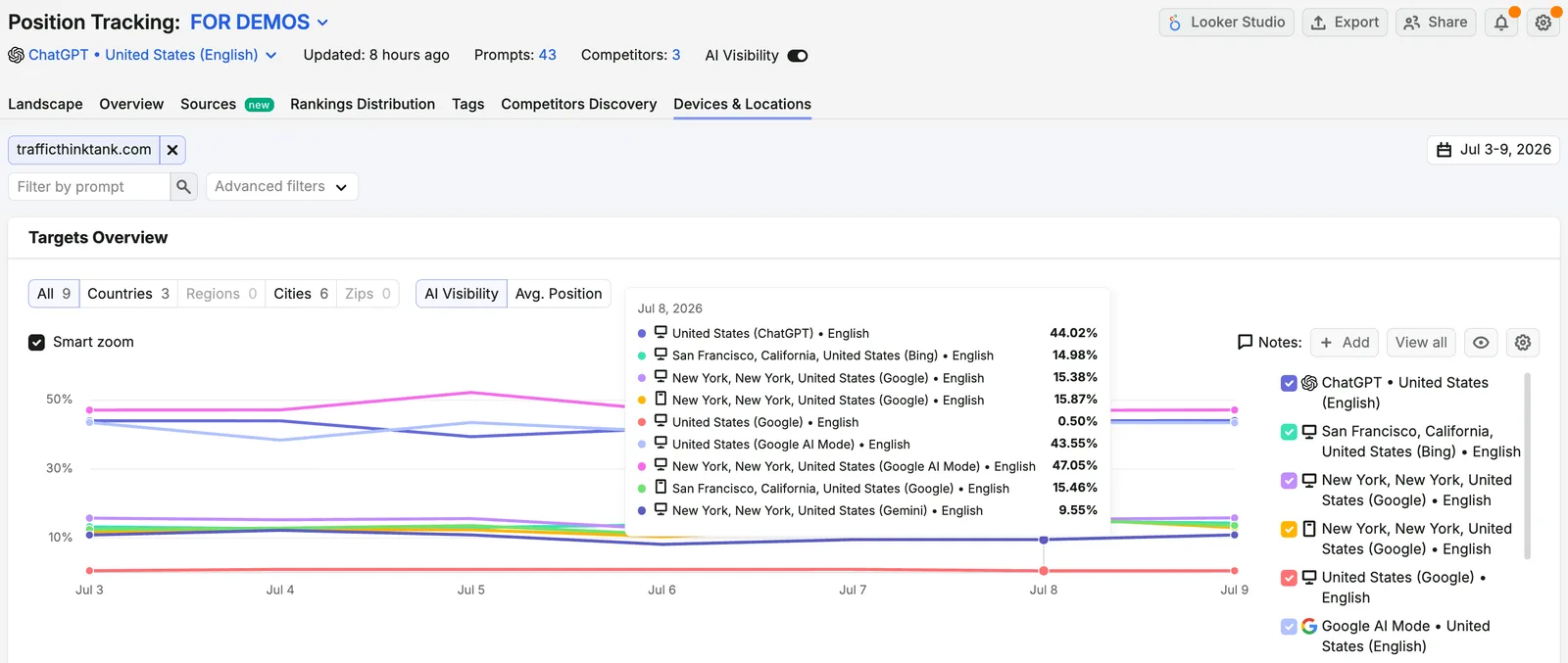Image resolution: width=1568 pixels, height=663 pixels.
Task: Click the Looker Studio button
Action: (1227, 23)
